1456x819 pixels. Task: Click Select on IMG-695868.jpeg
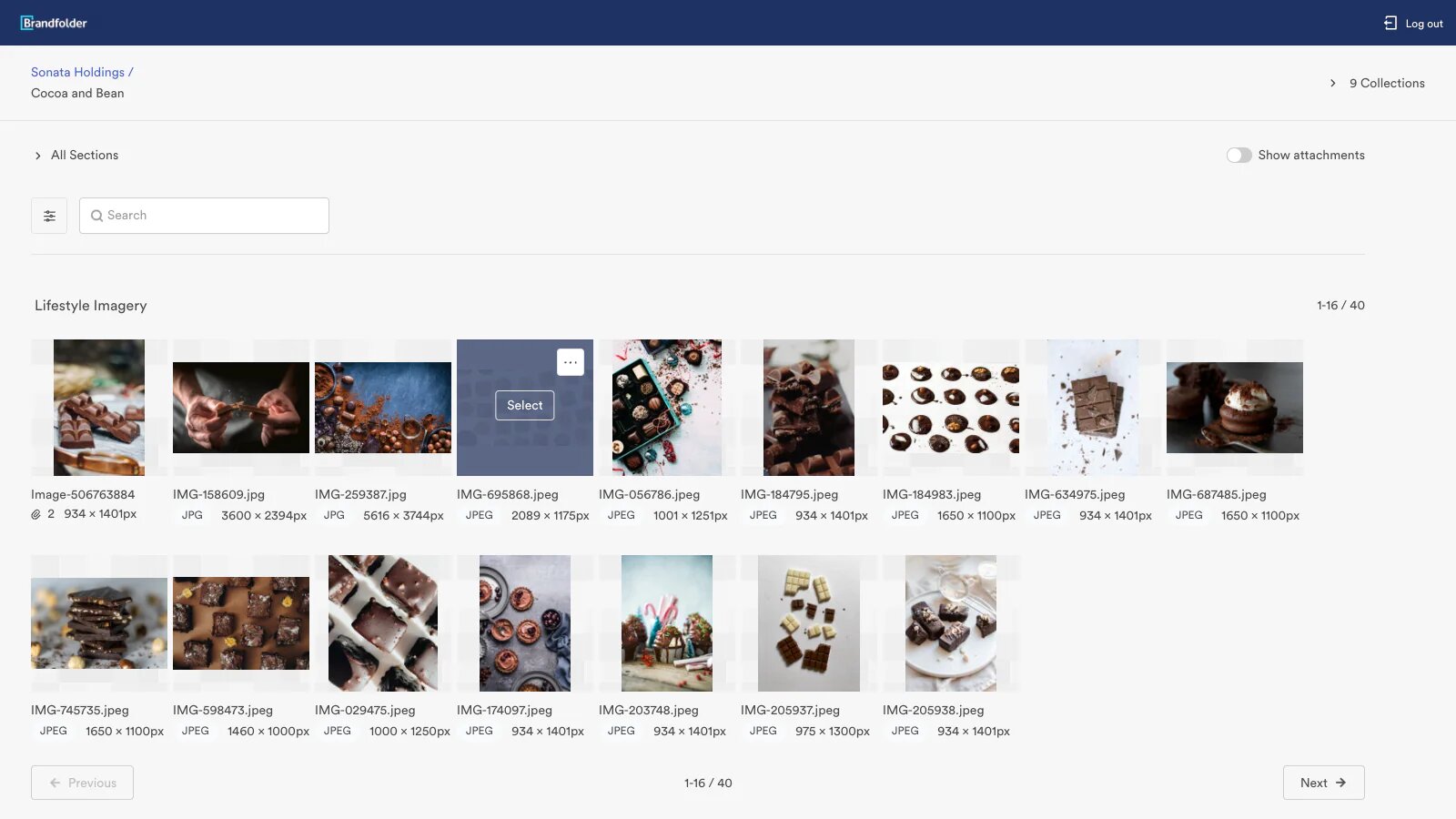click(x=524, y=405)
